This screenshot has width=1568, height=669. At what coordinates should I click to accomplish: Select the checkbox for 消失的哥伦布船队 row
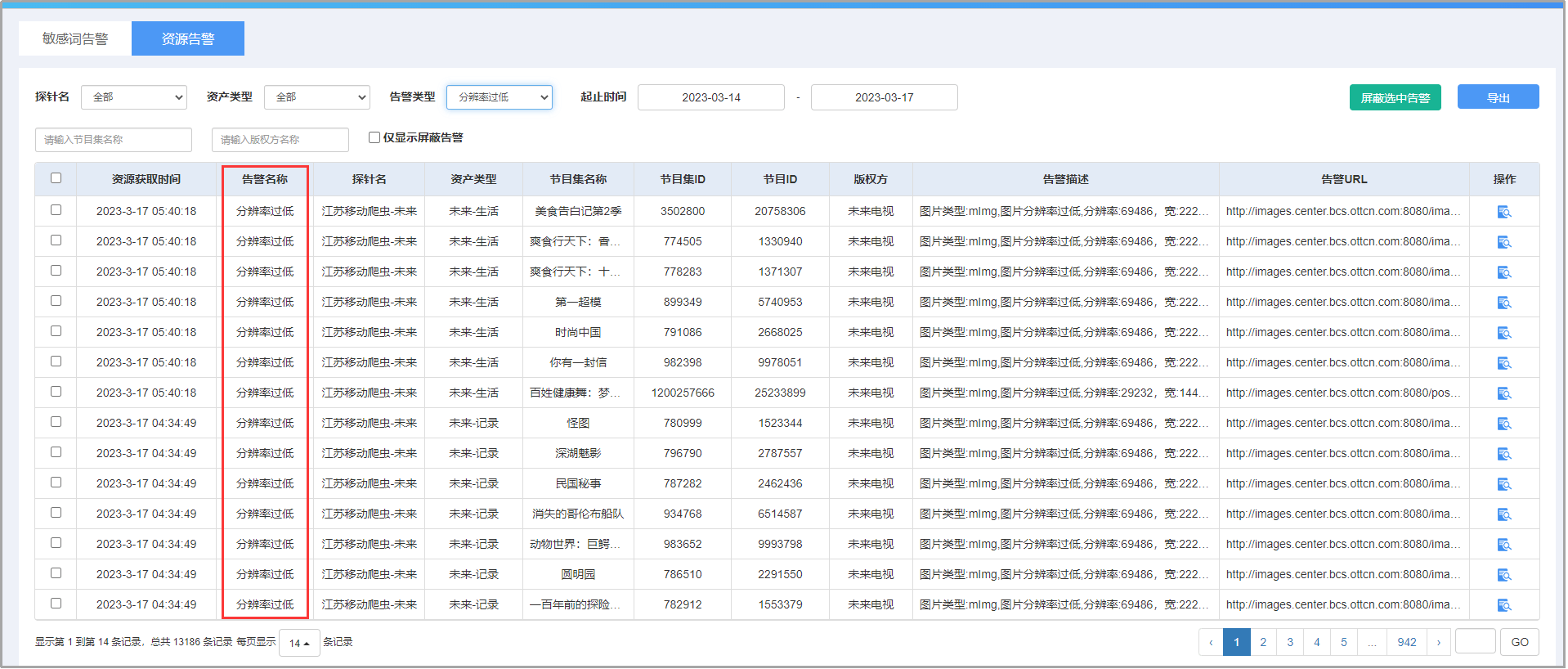56,513
